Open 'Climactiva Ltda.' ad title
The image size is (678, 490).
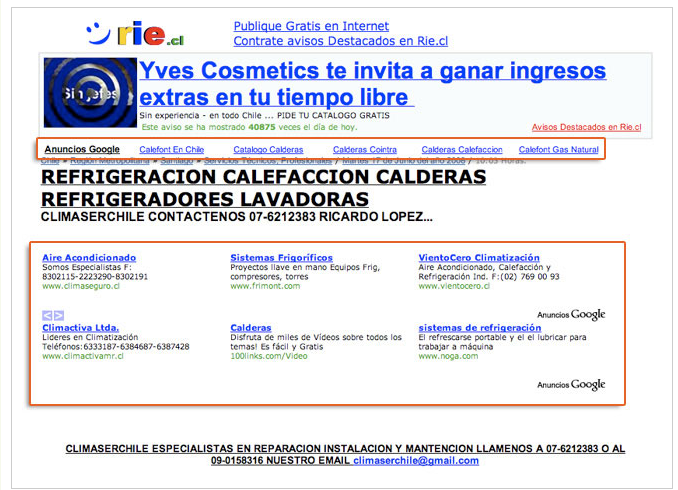(x=80, y=327)
